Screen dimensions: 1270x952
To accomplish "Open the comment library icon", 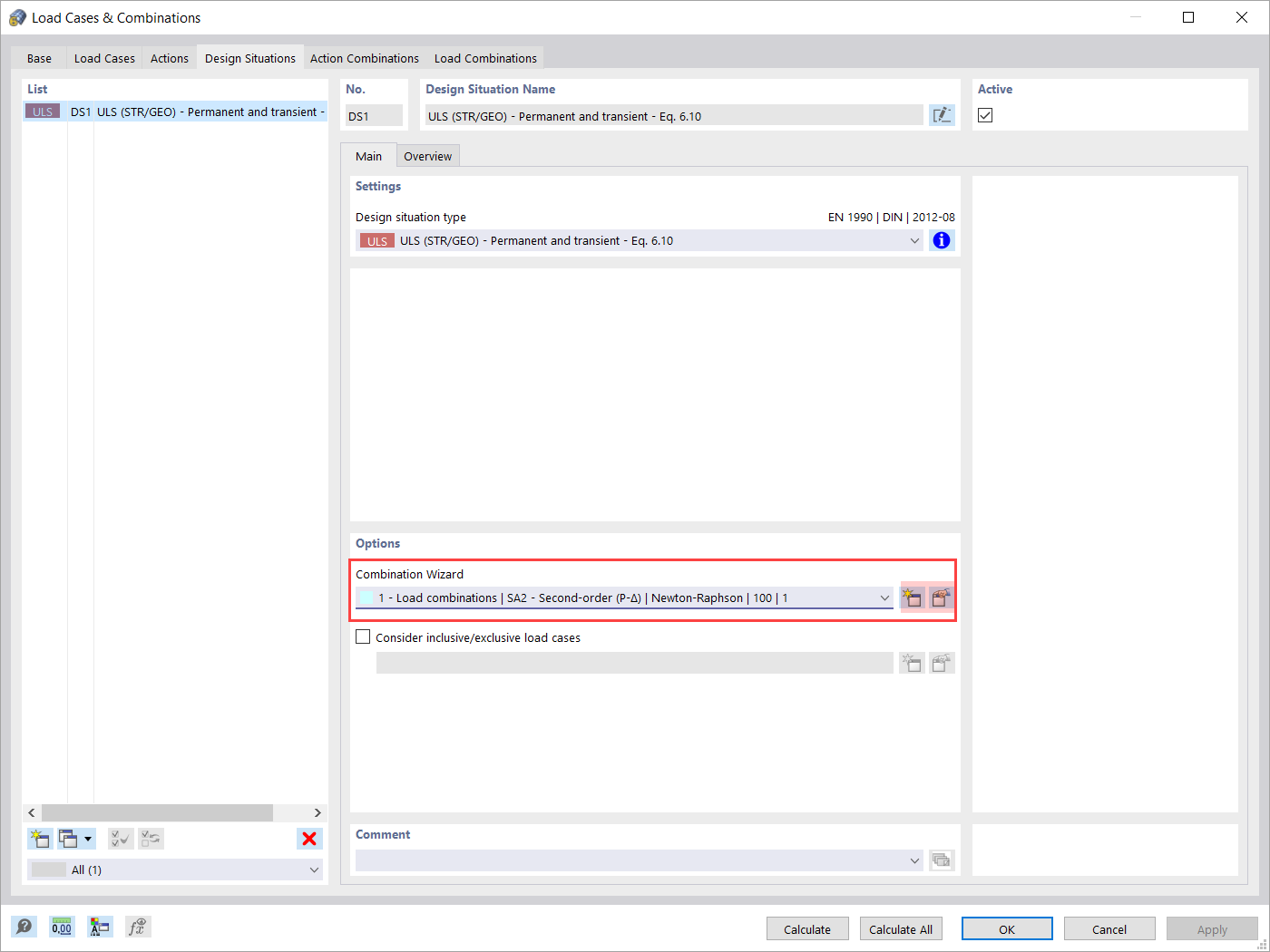I will point(942,860).
